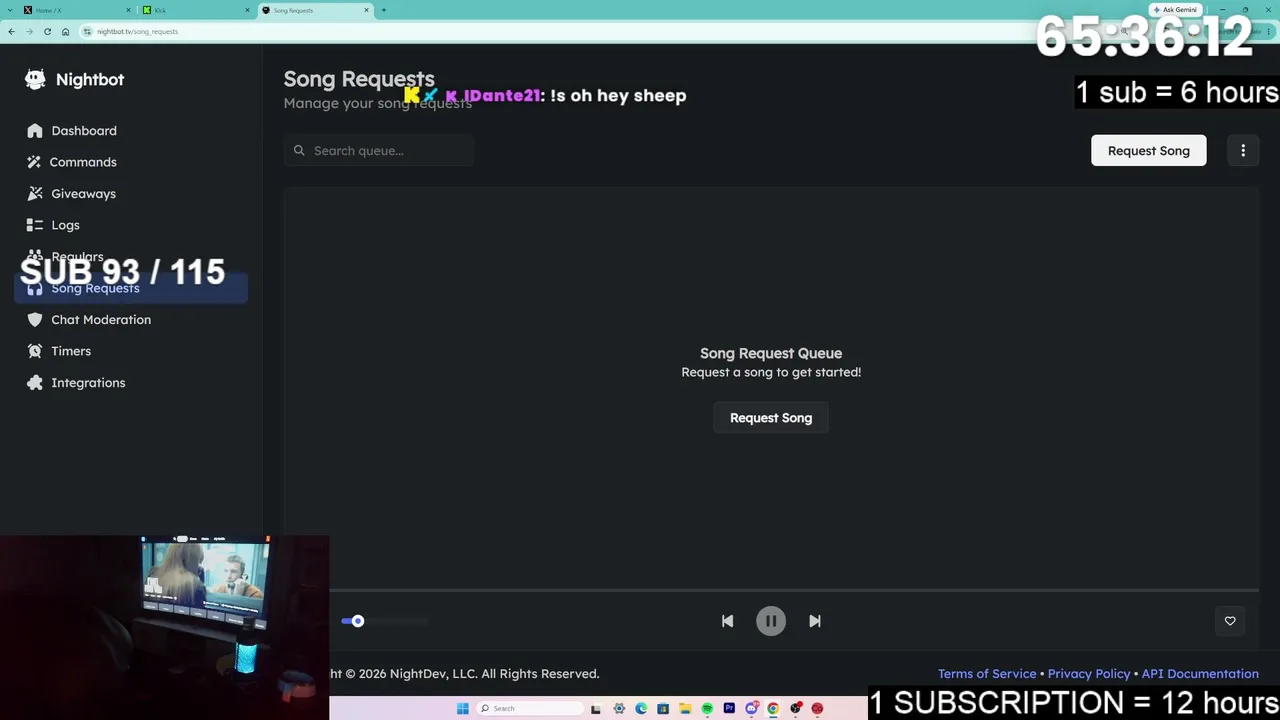This screenshot has height=720, width=1280.
Task: Open Spotify from the taskbar
Action: tap(707, 709)
